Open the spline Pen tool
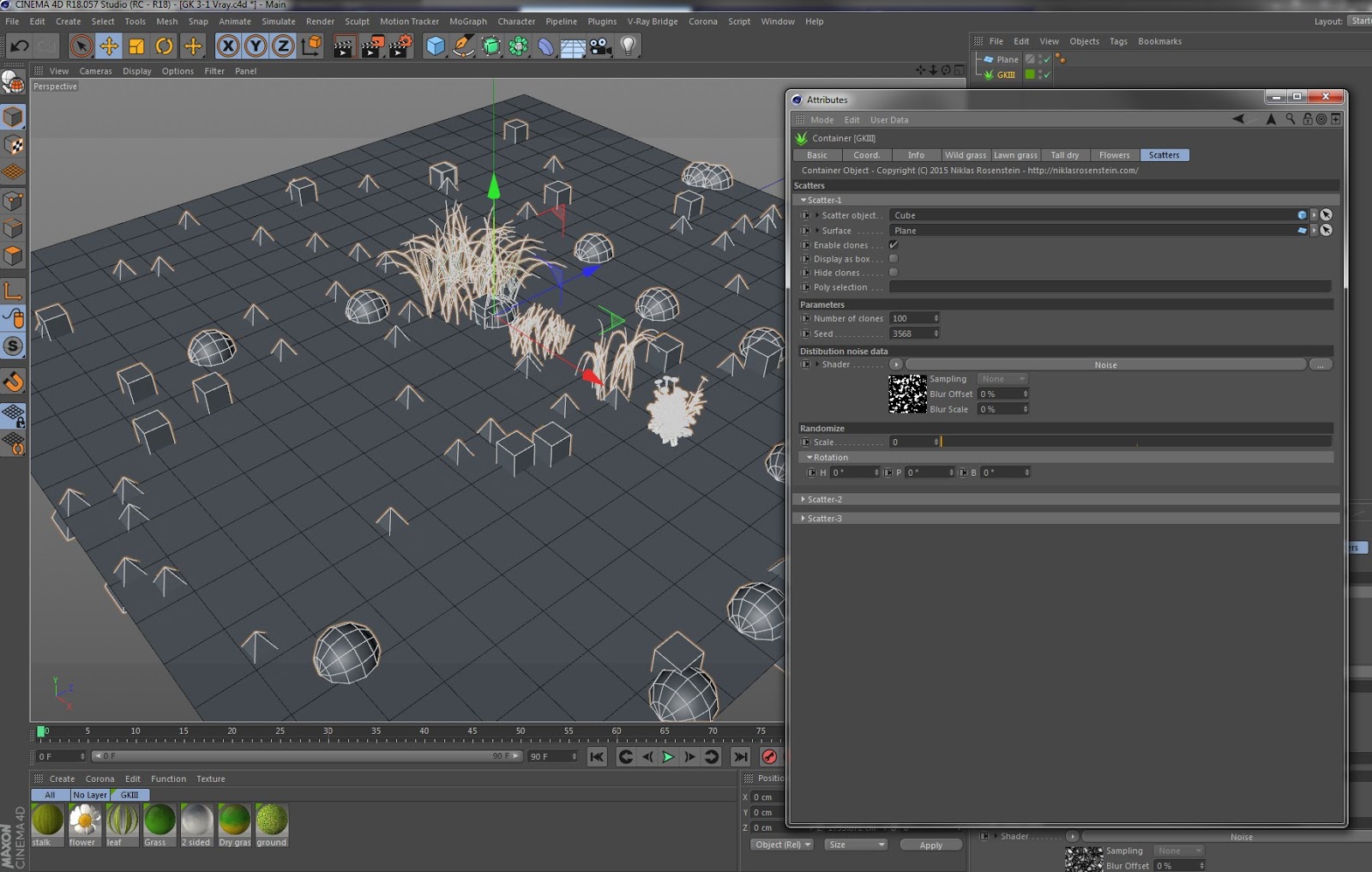The image size is (1372, 872). click(x=463, y=45)
